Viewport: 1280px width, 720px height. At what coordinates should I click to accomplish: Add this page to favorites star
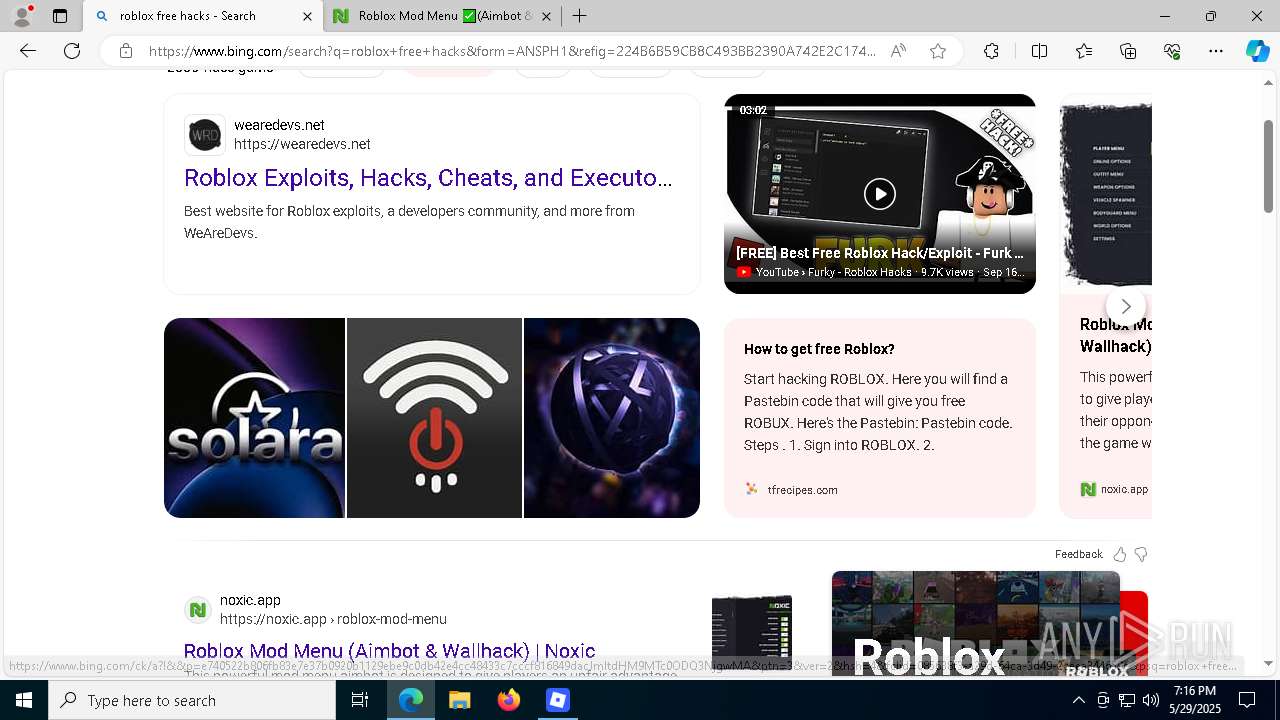[x=938, y=51]
